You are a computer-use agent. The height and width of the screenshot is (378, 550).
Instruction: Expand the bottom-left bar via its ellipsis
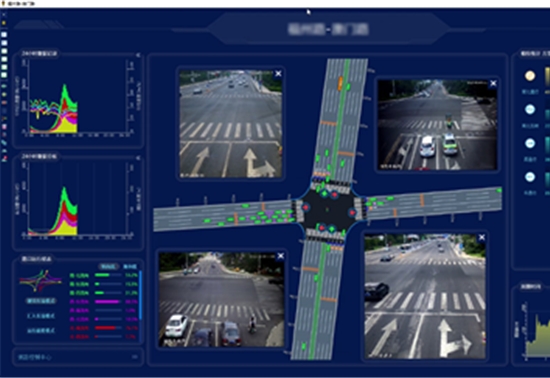135,357
